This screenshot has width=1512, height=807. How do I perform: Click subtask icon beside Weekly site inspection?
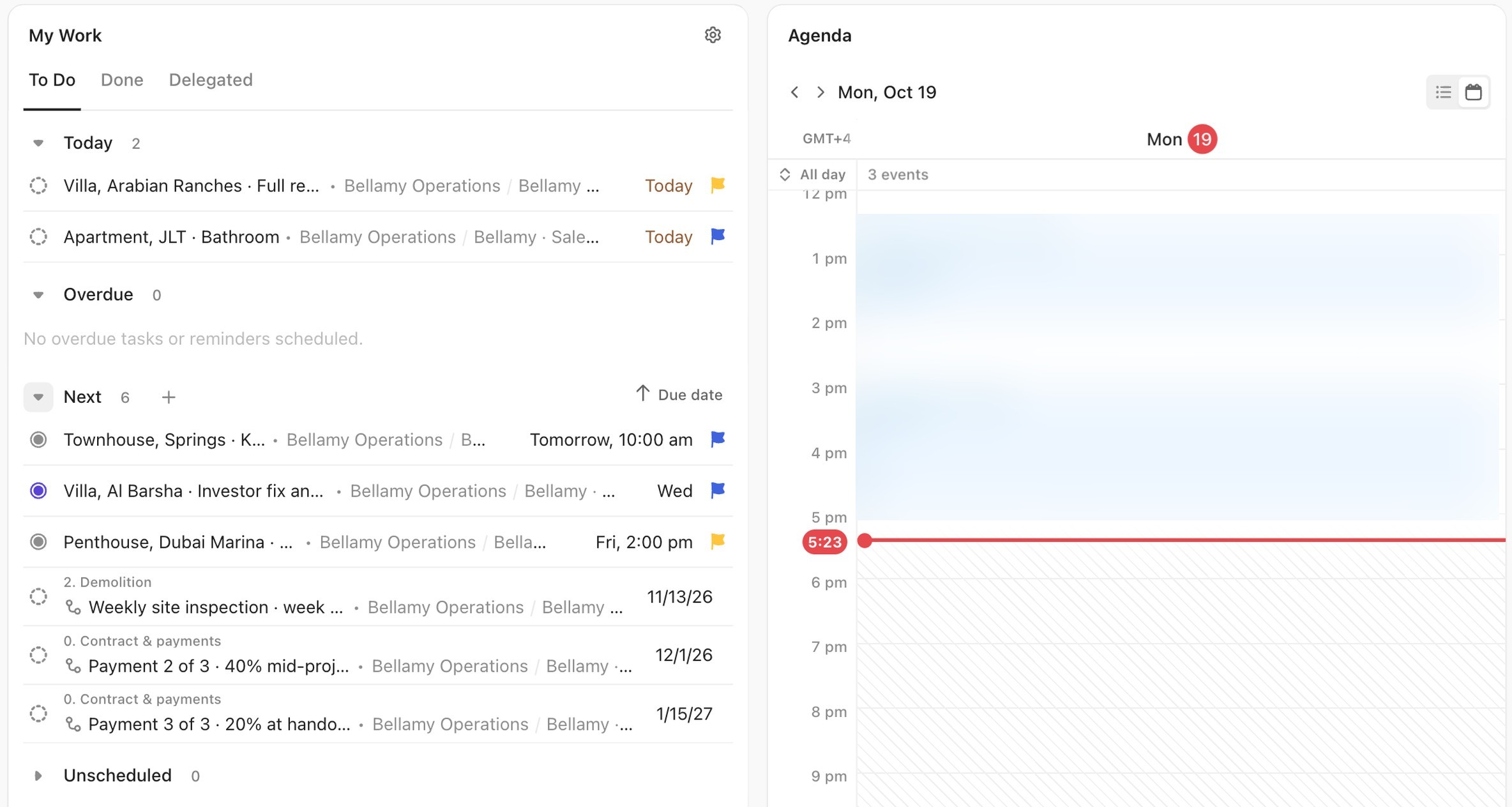(73, 607)
